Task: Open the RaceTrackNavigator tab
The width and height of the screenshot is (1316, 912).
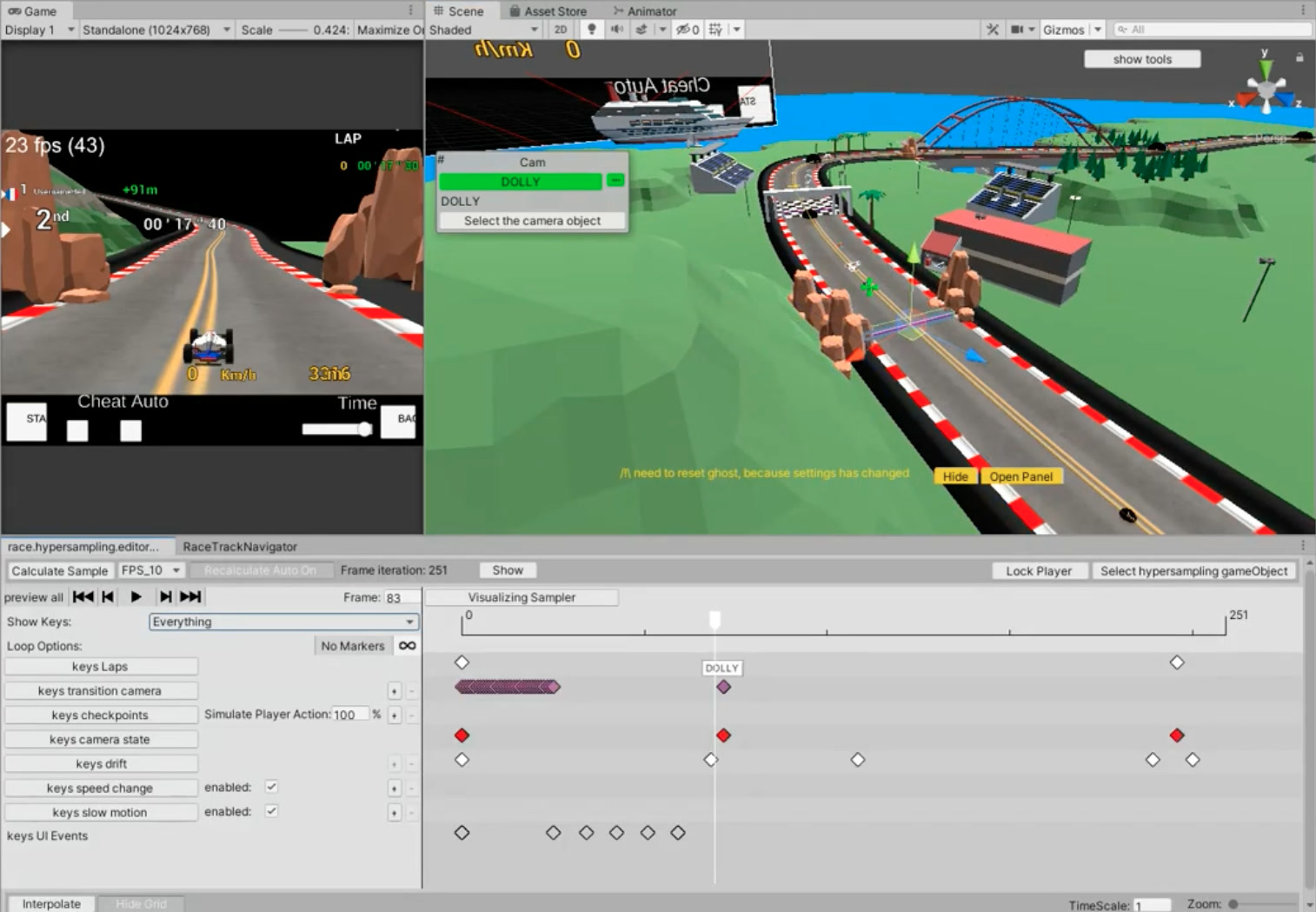Action: 240,547
